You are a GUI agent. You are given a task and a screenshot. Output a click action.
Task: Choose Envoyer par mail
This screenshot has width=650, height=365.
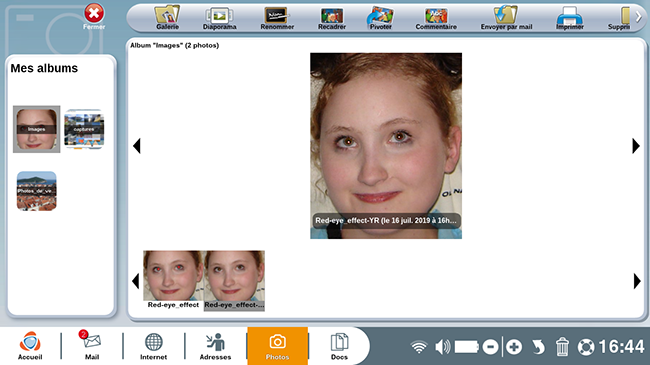click(506, 18)
